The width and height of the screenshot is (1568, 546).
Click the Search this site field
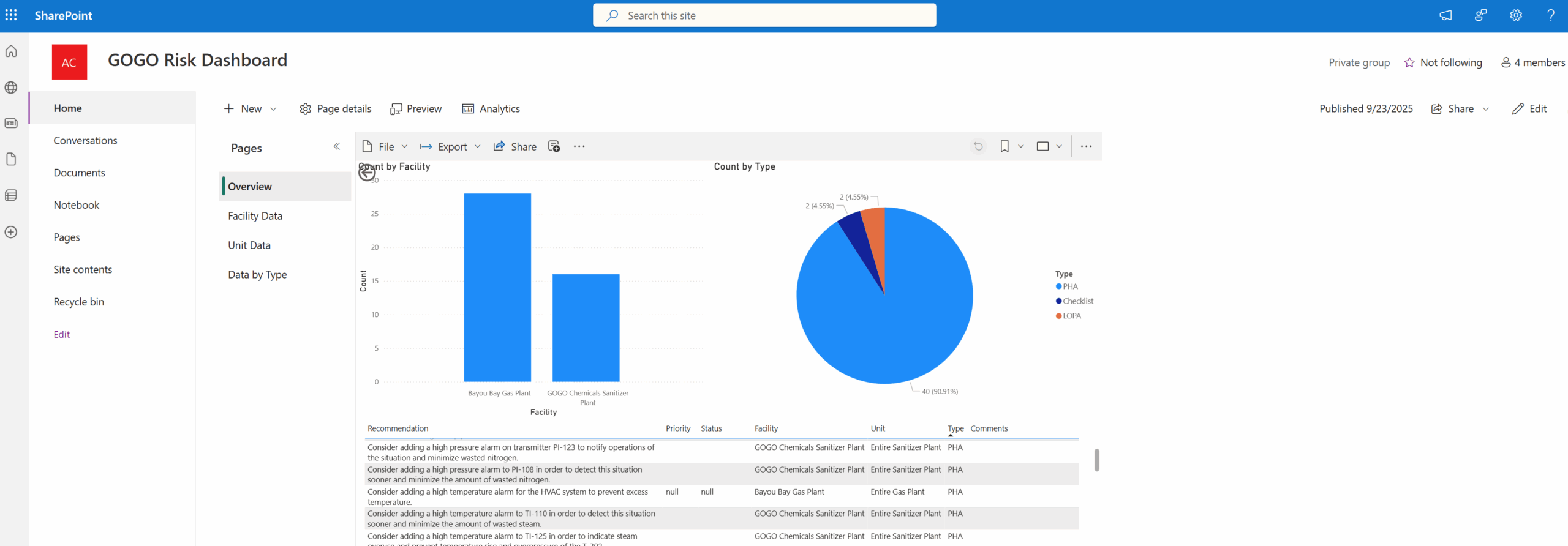[x=764, y=15]
